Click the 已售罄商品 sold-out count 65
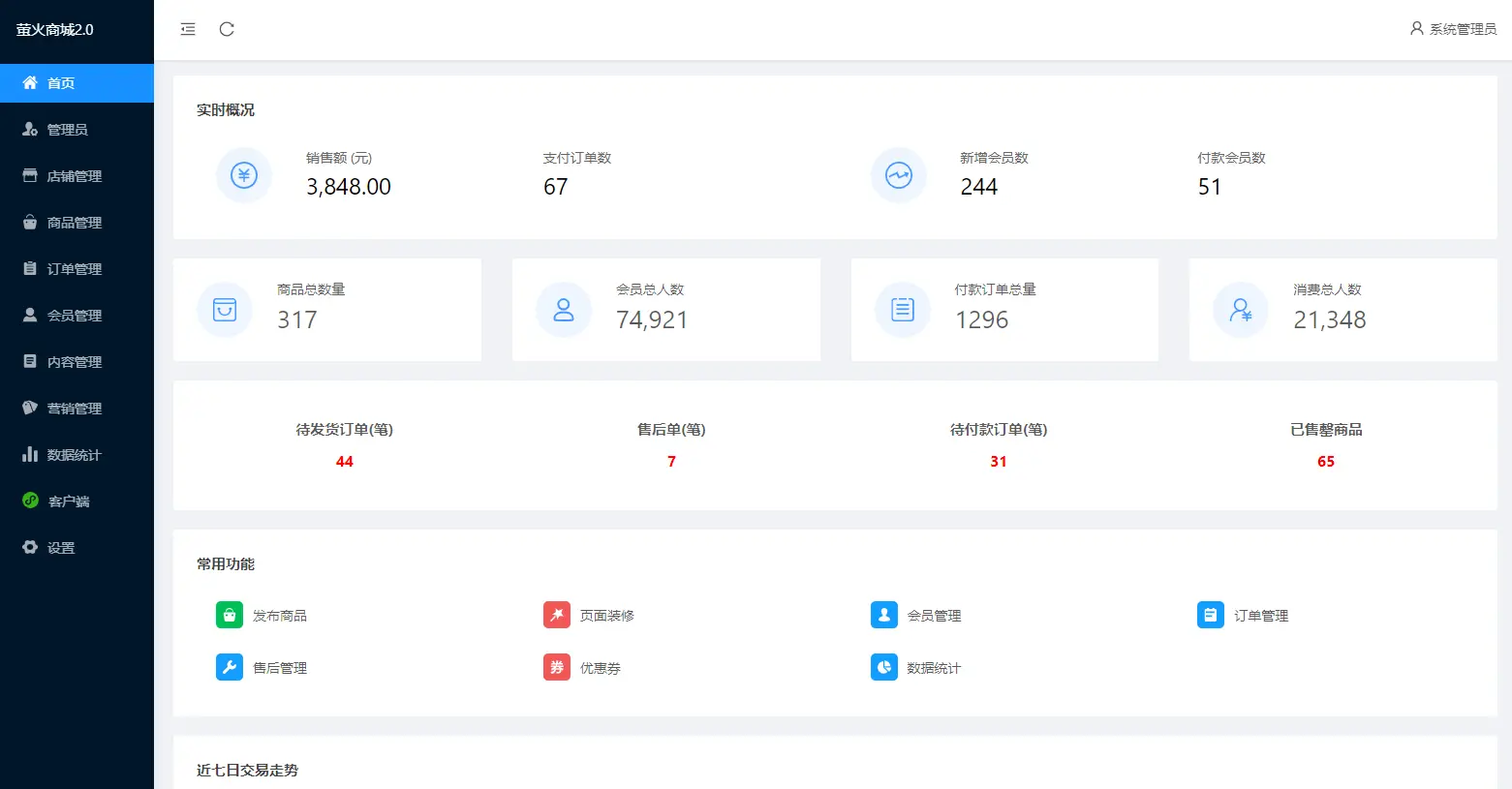Image resolution: width=1512 pixels, height=789 pixels. tap(1325, 462)
